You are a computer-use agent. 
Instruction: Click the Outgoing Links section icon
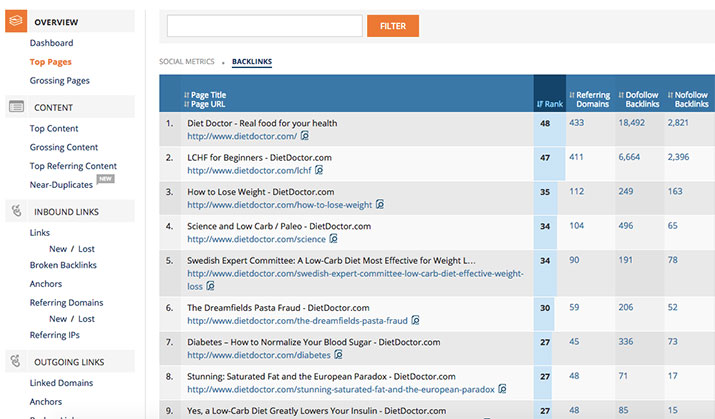tap(16, 361)
